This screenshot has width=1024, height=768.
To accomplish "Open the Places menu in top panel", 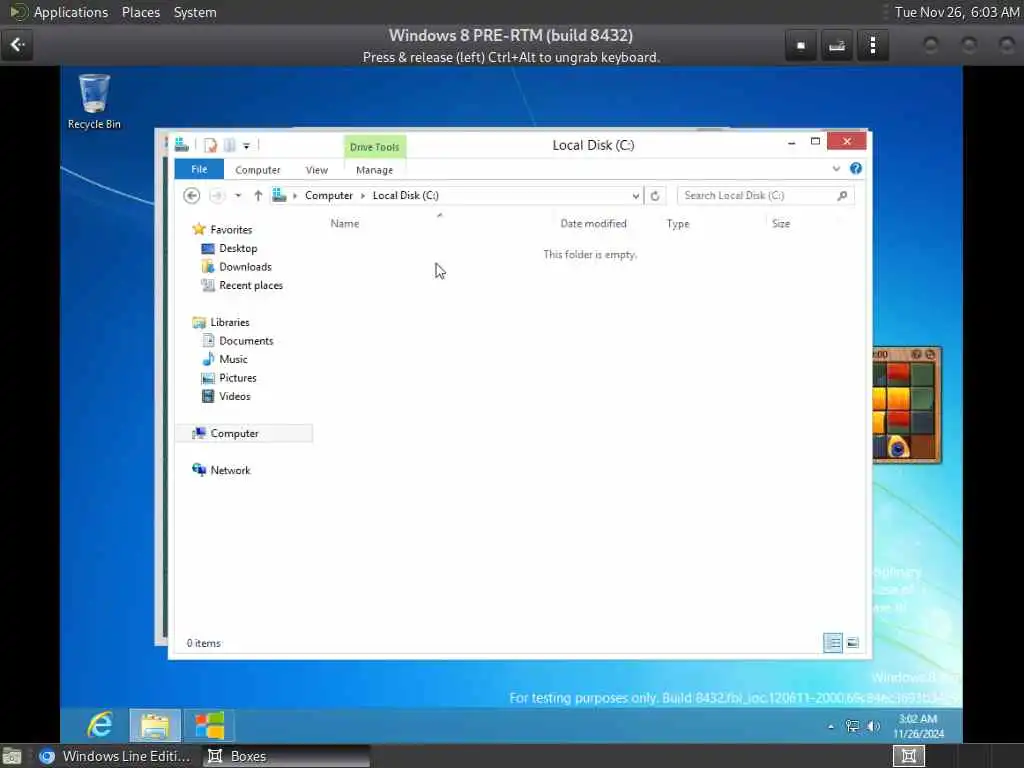I will coord(141,12).
